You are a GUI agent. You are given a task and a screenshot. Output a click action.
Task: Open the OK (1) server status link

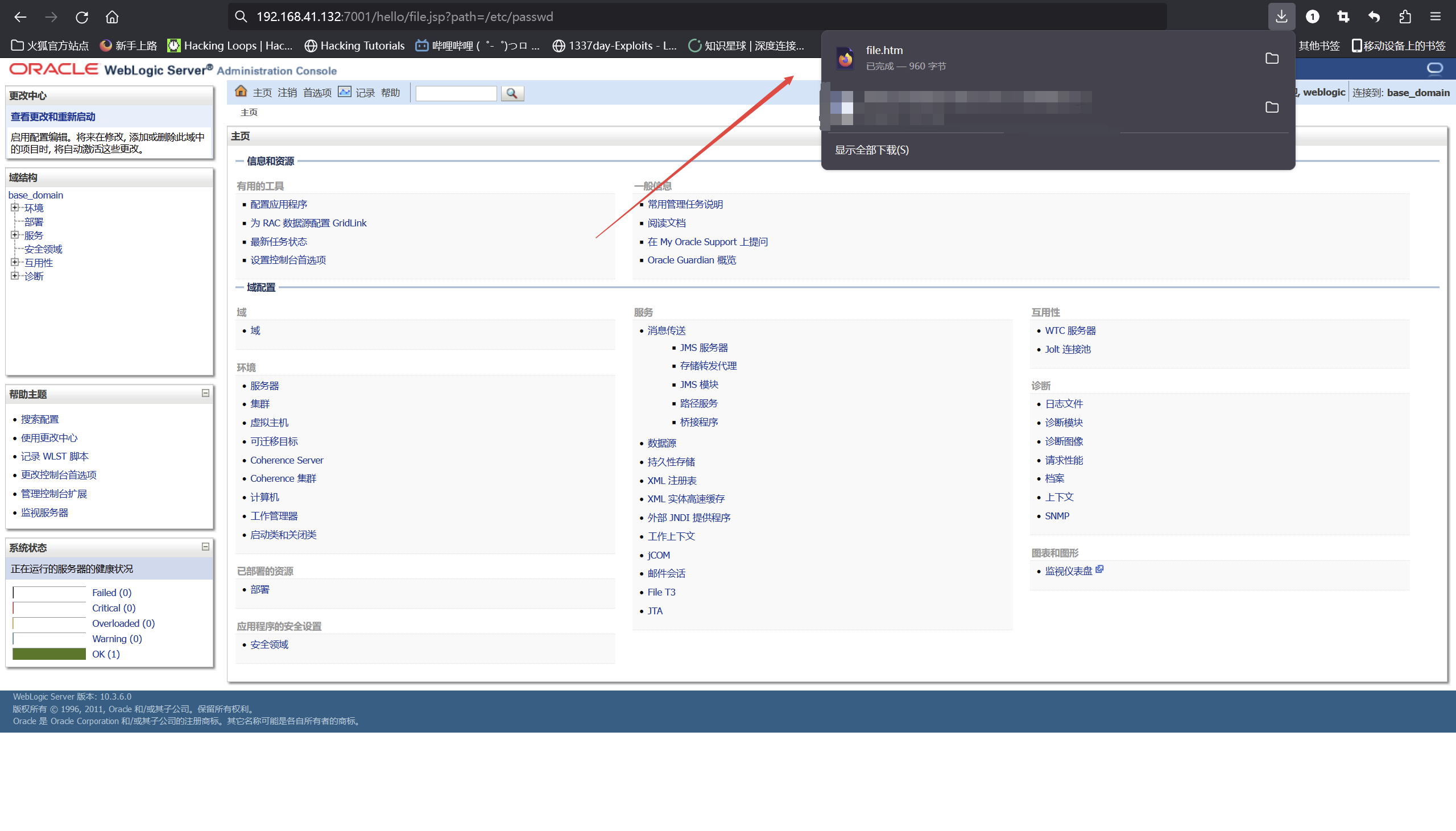106,654
